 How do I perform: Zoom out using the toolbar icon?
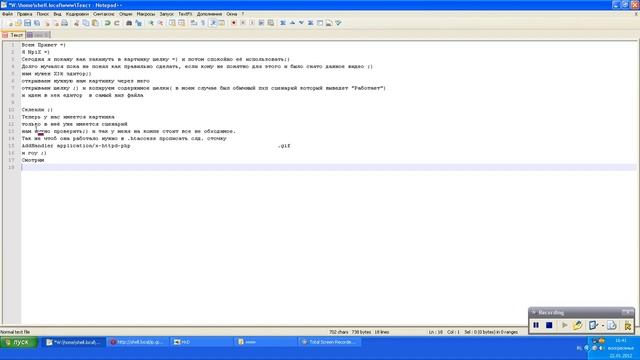click(161, 23)
